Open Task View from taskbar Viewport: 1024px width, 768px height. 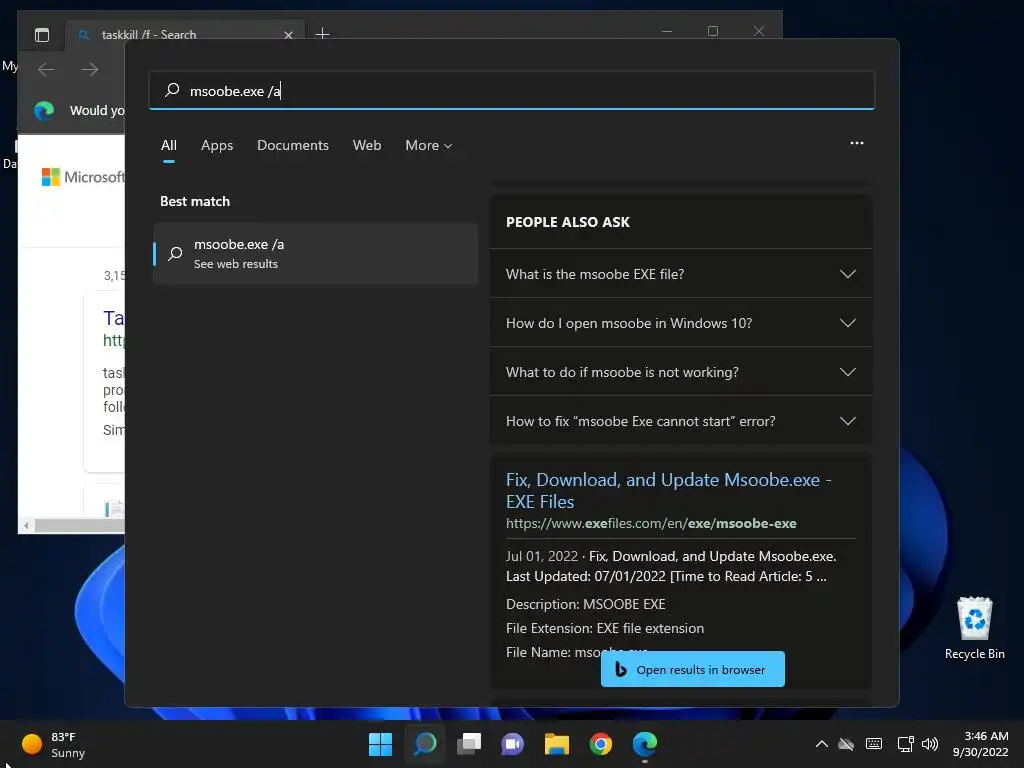coord(468,744)
